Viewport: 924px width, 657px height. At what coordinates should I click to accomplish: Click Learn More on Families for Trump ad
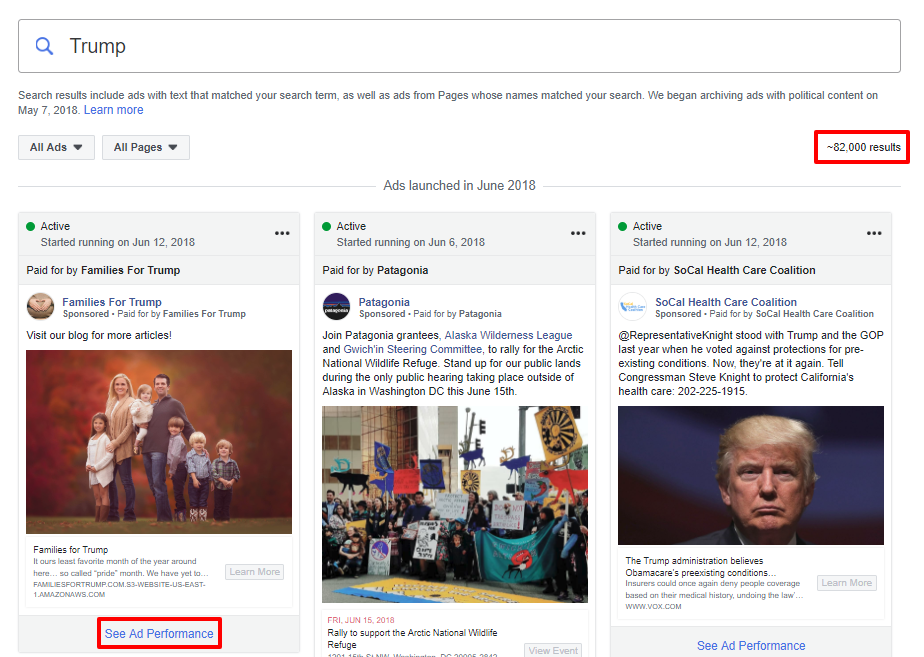point(255,572)
